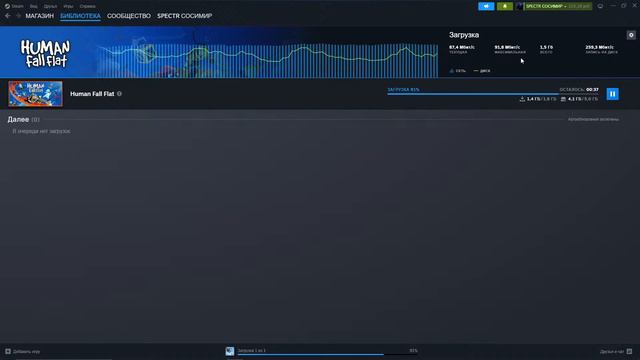
Task: Click the blue announcements megaphone button
Action: pos(486,6)
